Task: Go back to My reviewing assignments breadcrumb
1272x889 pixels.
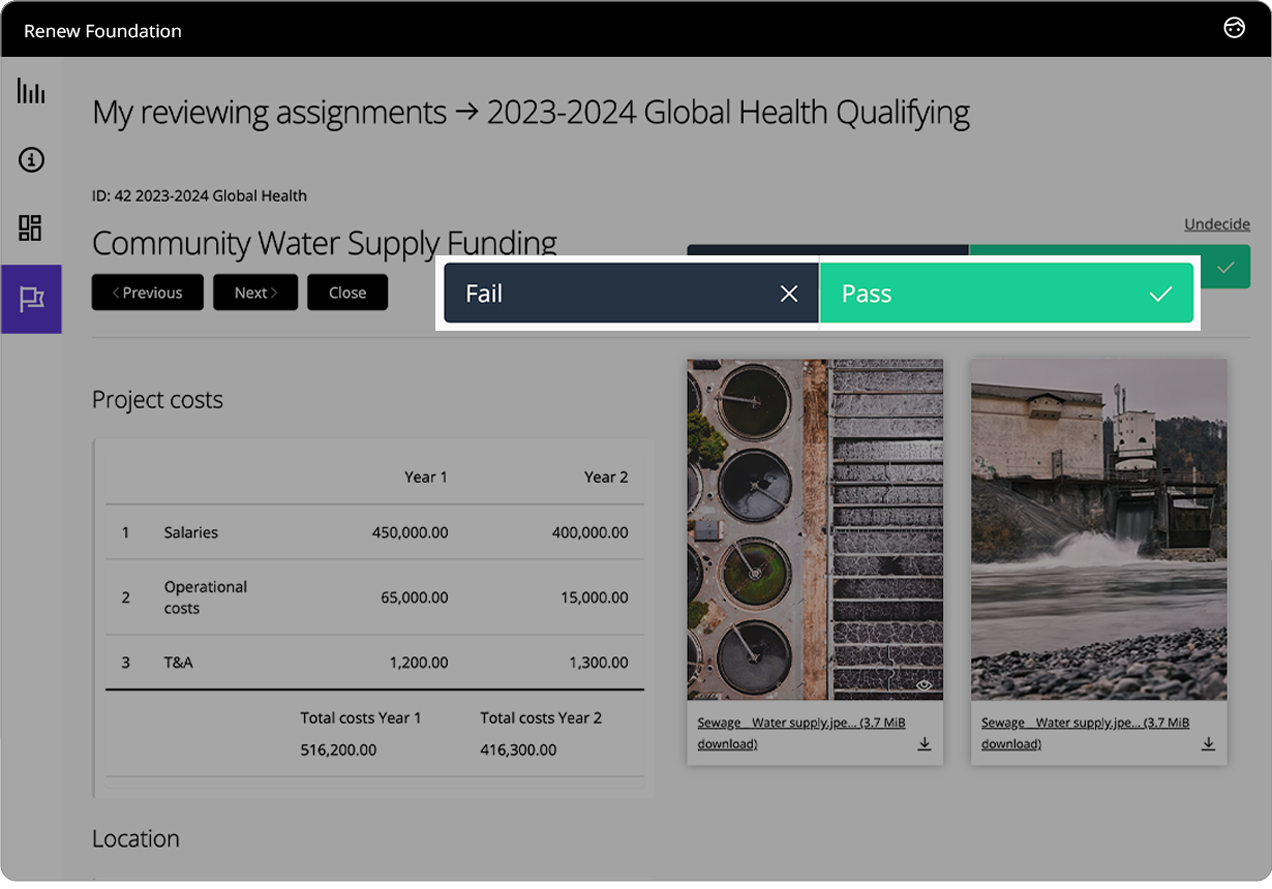Action: (x=269, y=113)
